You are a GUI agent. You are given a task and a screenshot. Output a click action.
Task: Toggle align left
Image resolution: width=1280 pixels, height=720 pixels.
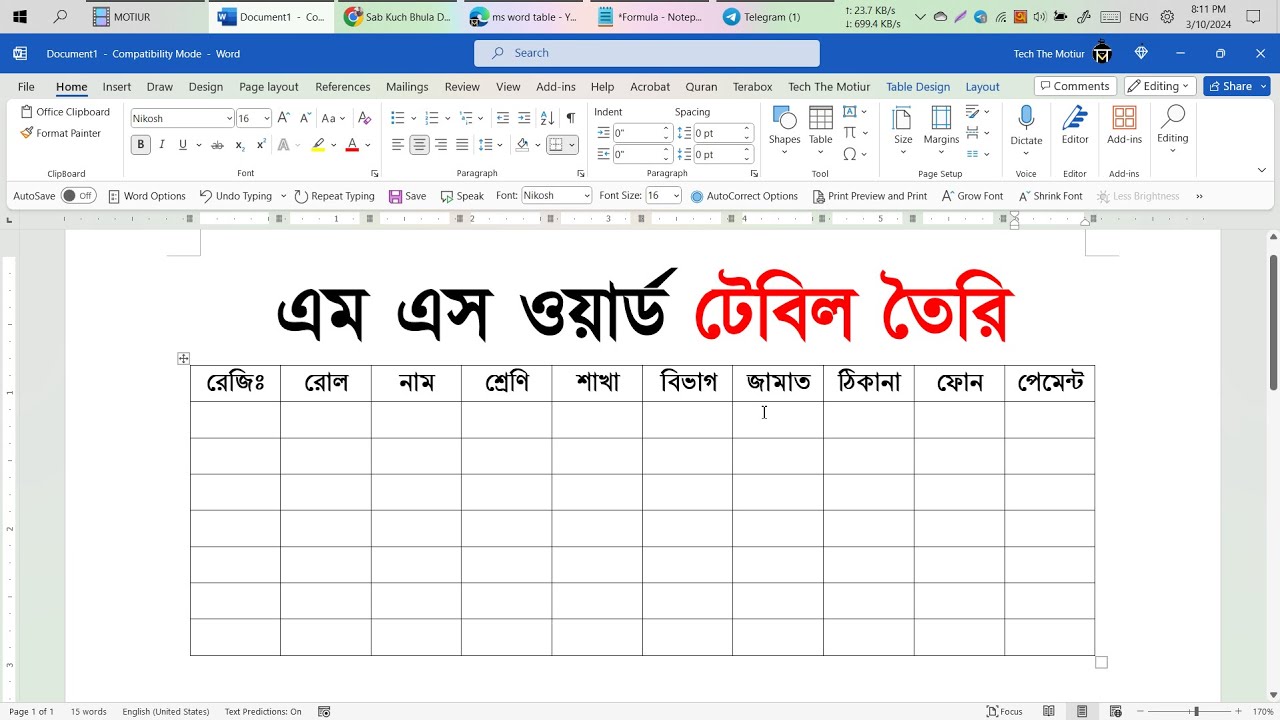pos(397,145)
